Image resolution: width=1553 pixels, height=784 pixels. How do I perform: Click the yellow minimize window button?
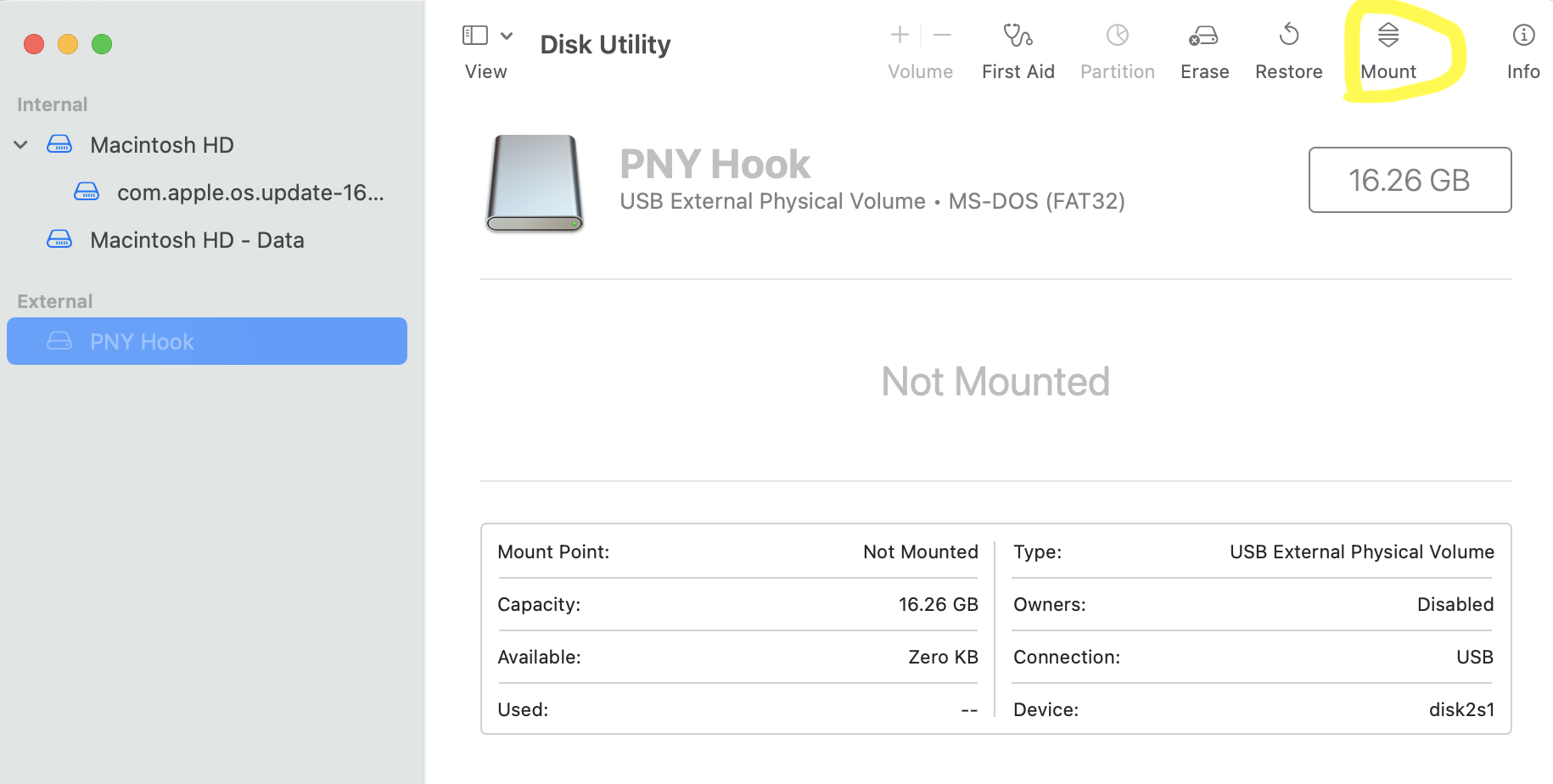[68, 44]
